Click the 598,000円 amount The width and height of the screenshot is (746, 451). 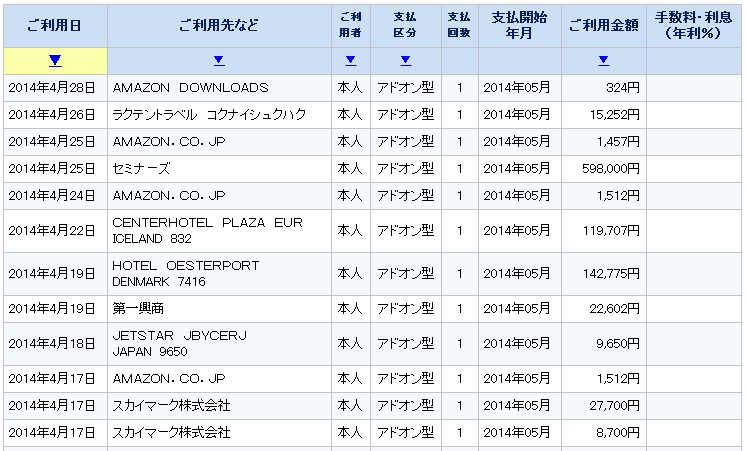pyautogui.click(x=611, y=168)
